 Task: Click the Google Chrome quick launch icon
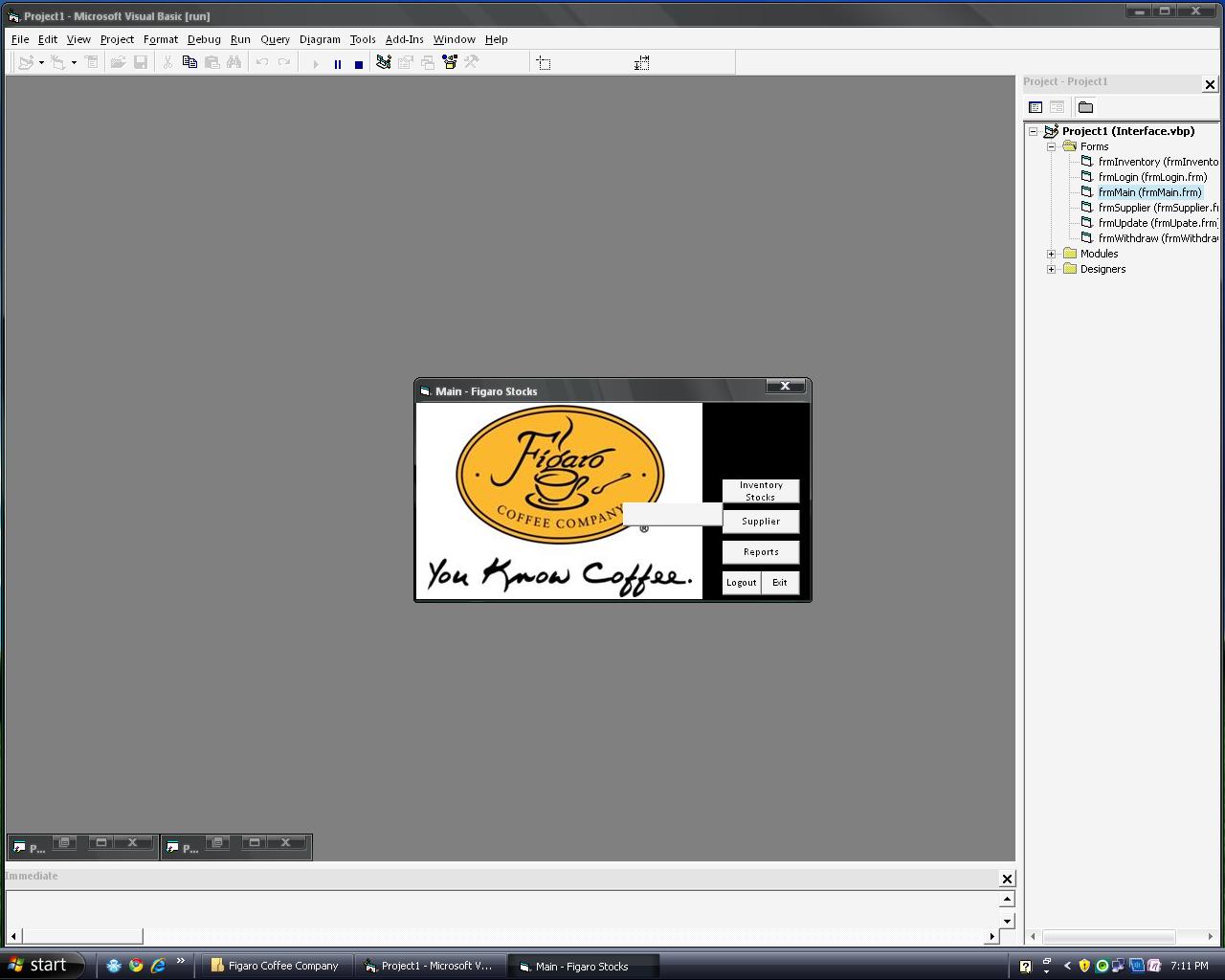136,966
